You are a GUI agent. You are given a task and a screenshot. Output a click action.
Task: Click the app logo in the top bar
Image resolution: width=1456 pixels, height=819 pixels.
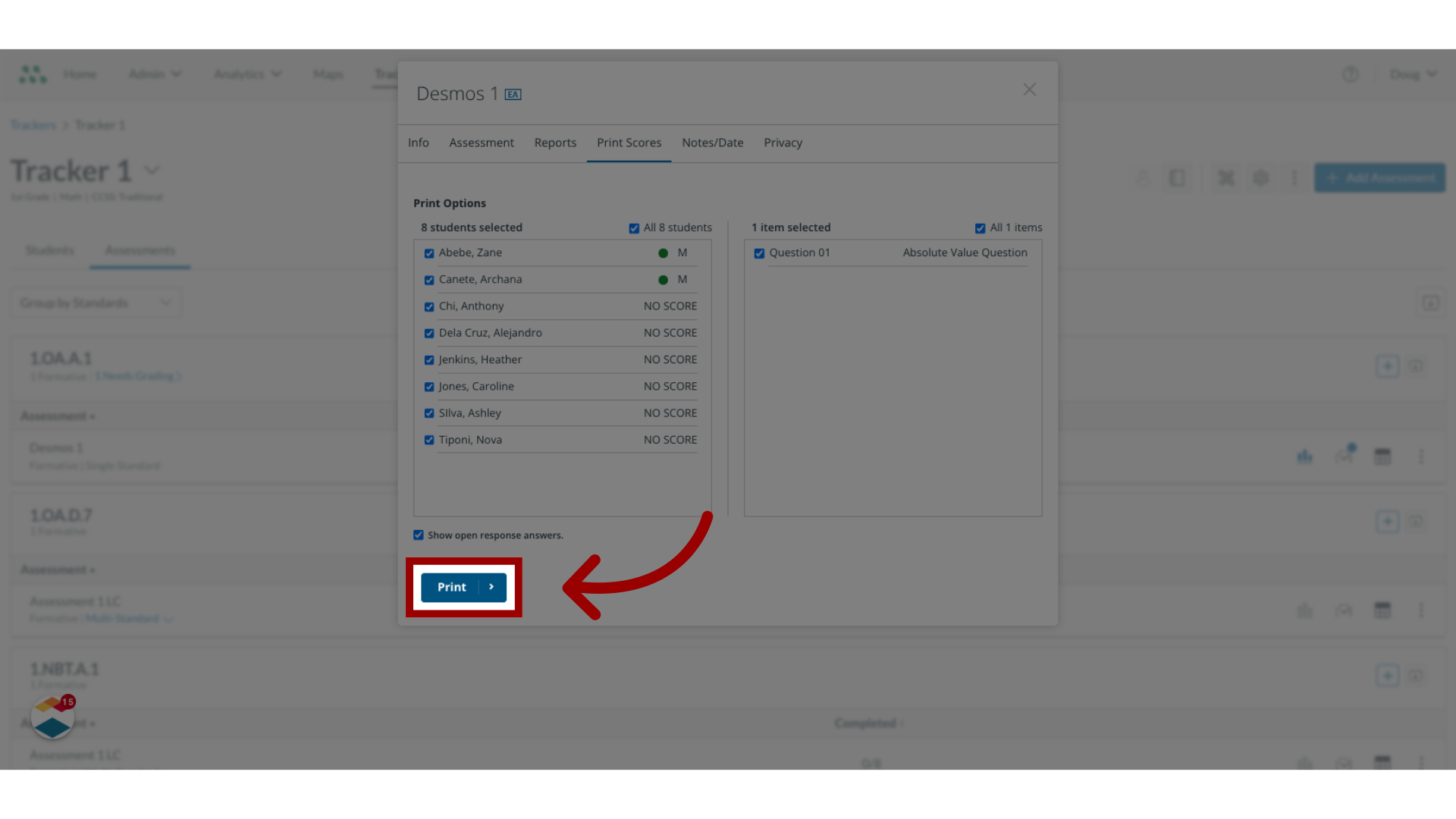(33, 74)
